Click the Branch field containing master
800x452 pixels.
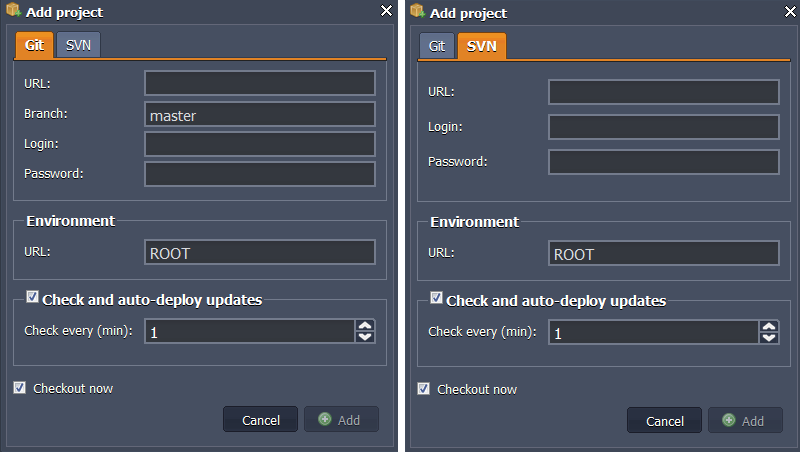[260, 114]
